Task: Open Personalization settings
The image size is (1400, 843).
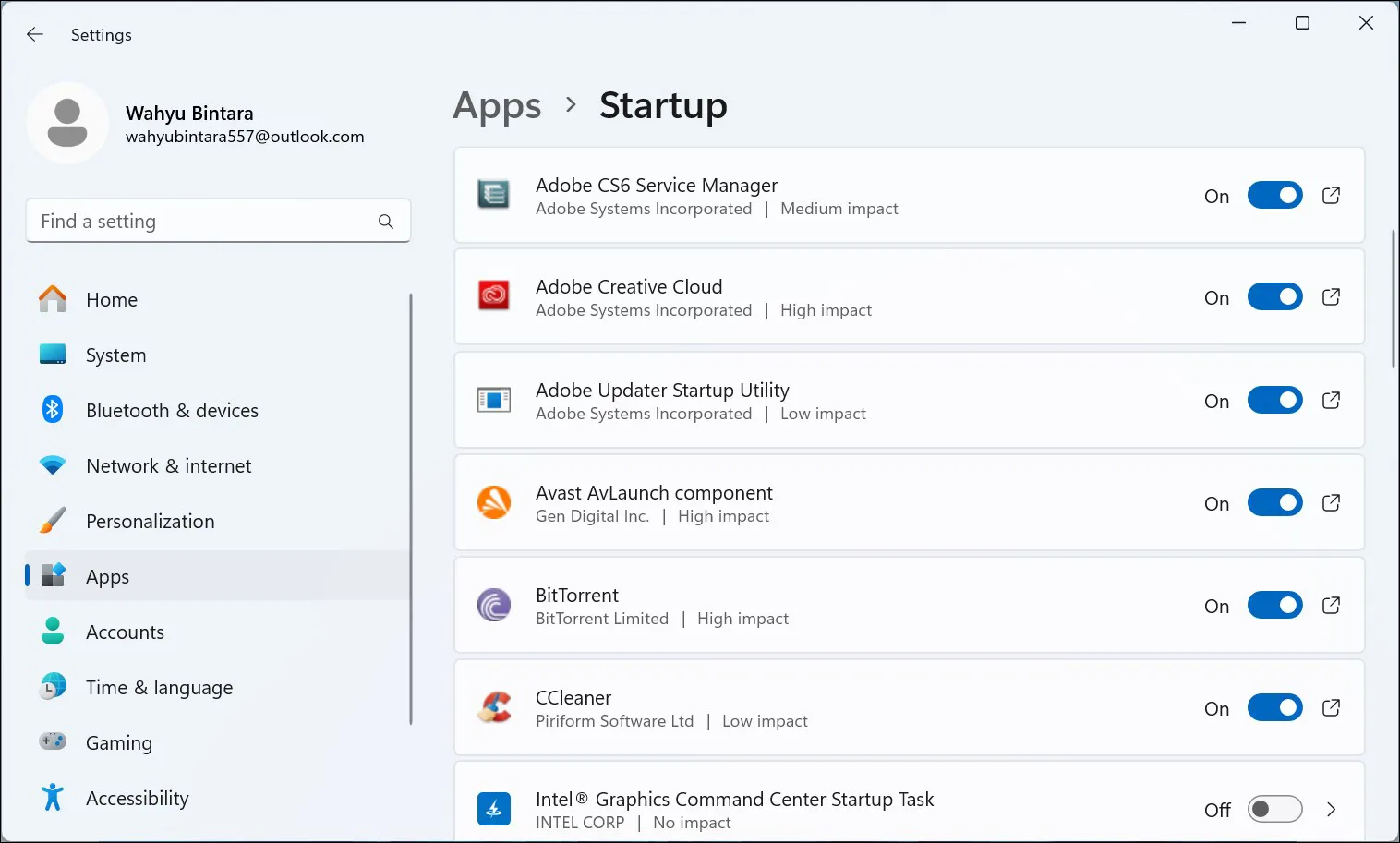Action: tap(149, 521)
